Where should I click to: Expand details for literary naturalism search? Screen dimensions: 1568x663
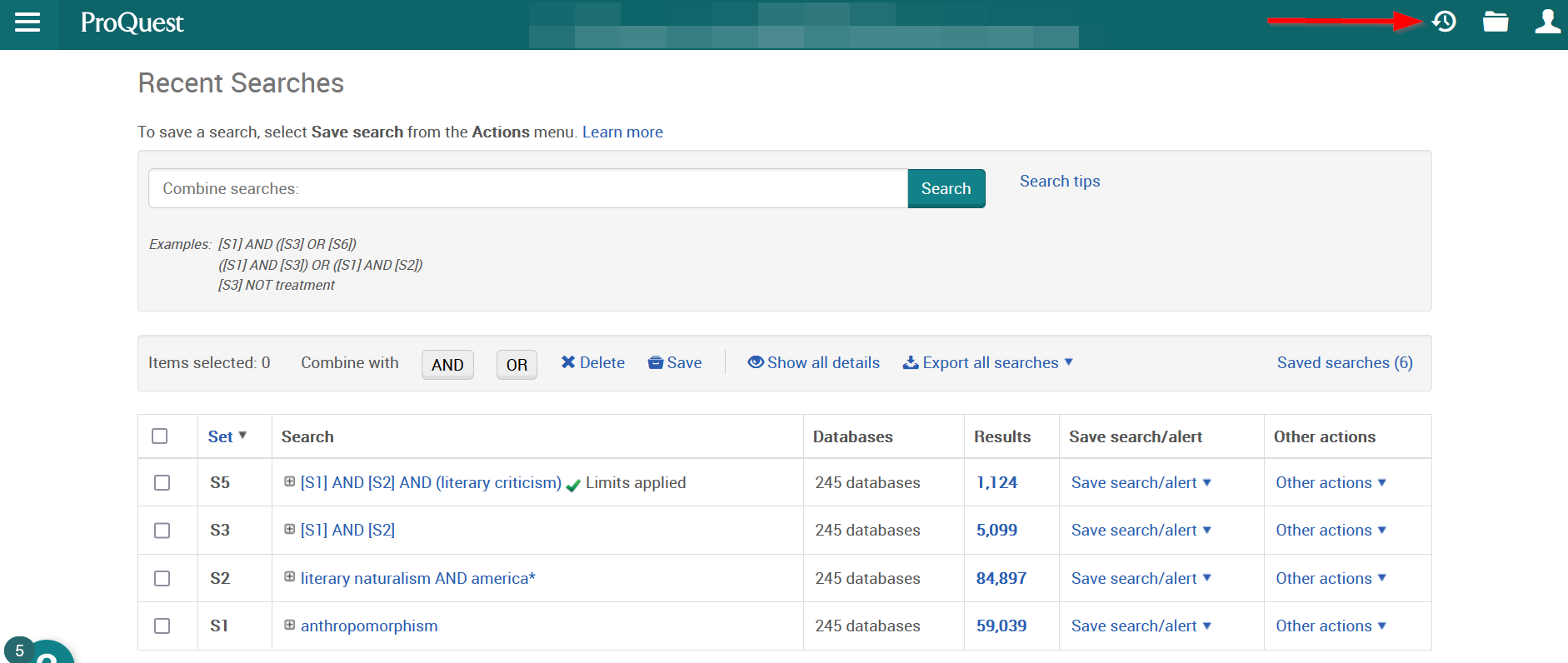289,576
